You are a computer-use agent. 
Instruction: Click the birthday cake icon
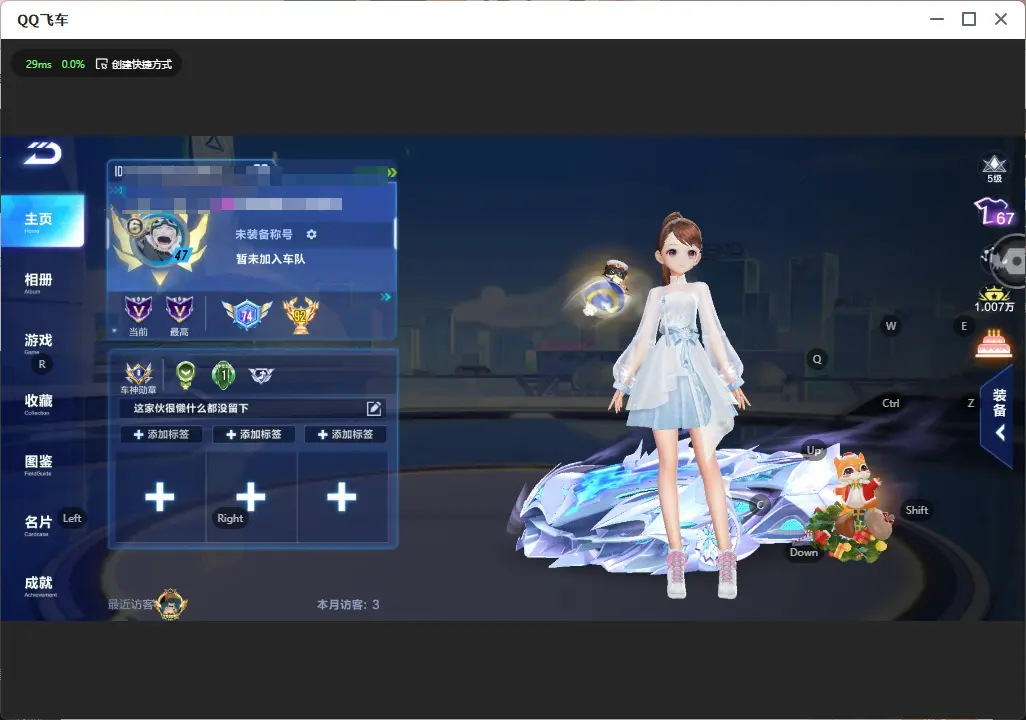pyautogui.click(x=993, y=344)
